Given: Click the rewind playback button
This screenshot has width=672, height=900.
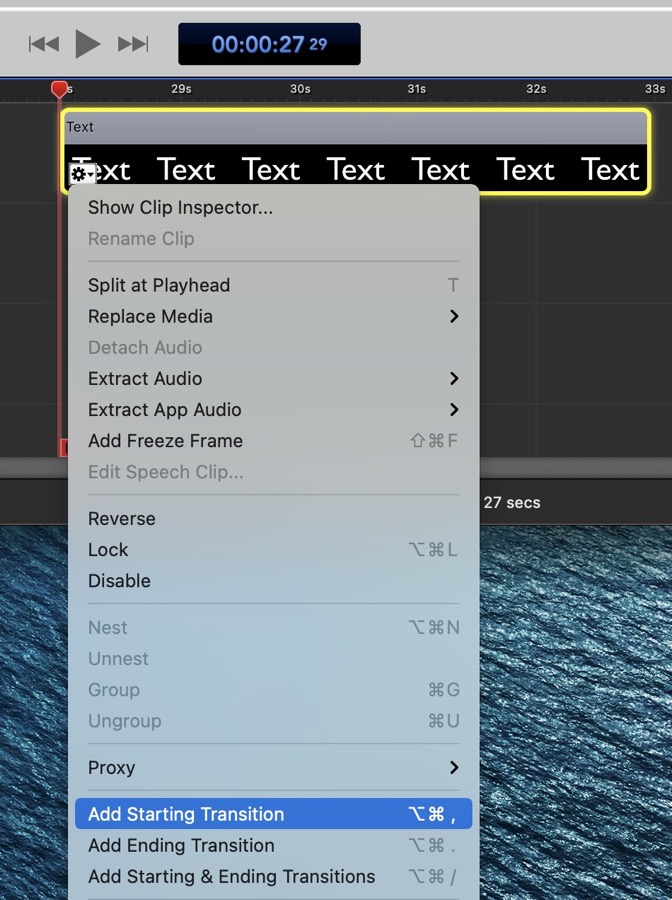Looking at the screenshot, I should click(44, 44).
